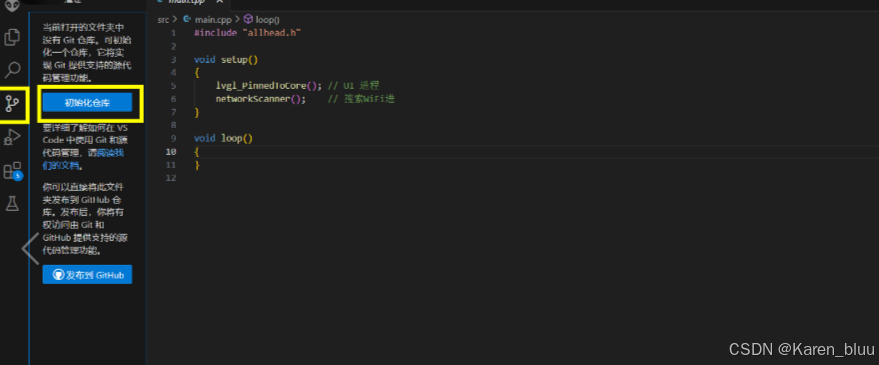Click the closing brace on line 11
This screenshot has width=879, height=365.
[197, 165]
